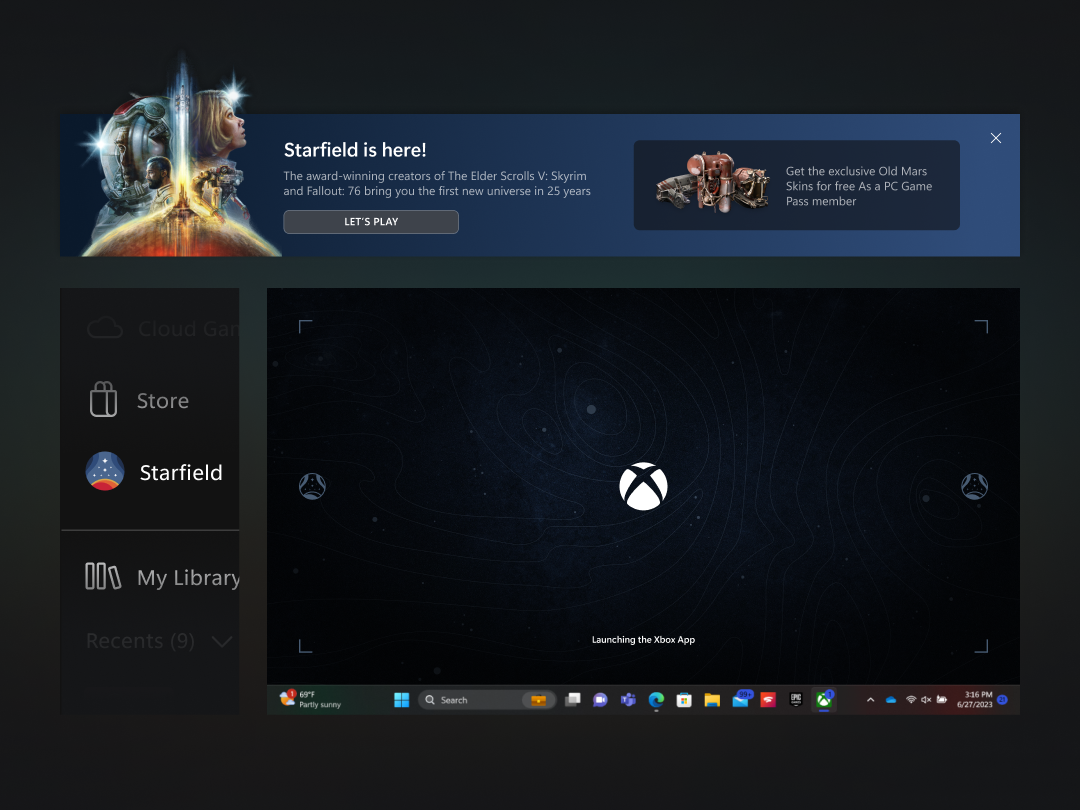Click the Launching the Xbox App text
Viewport: 1080px width, 810px height.
tap(643, 640)
